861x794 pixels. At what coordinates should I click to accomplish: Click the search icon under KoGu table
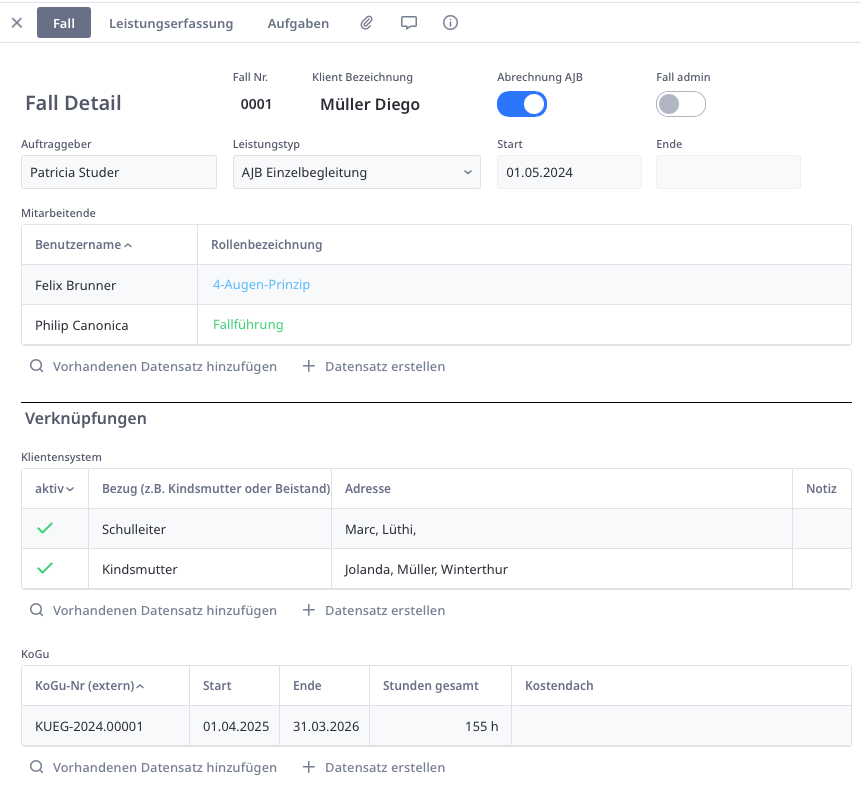[x=37, y=767]
